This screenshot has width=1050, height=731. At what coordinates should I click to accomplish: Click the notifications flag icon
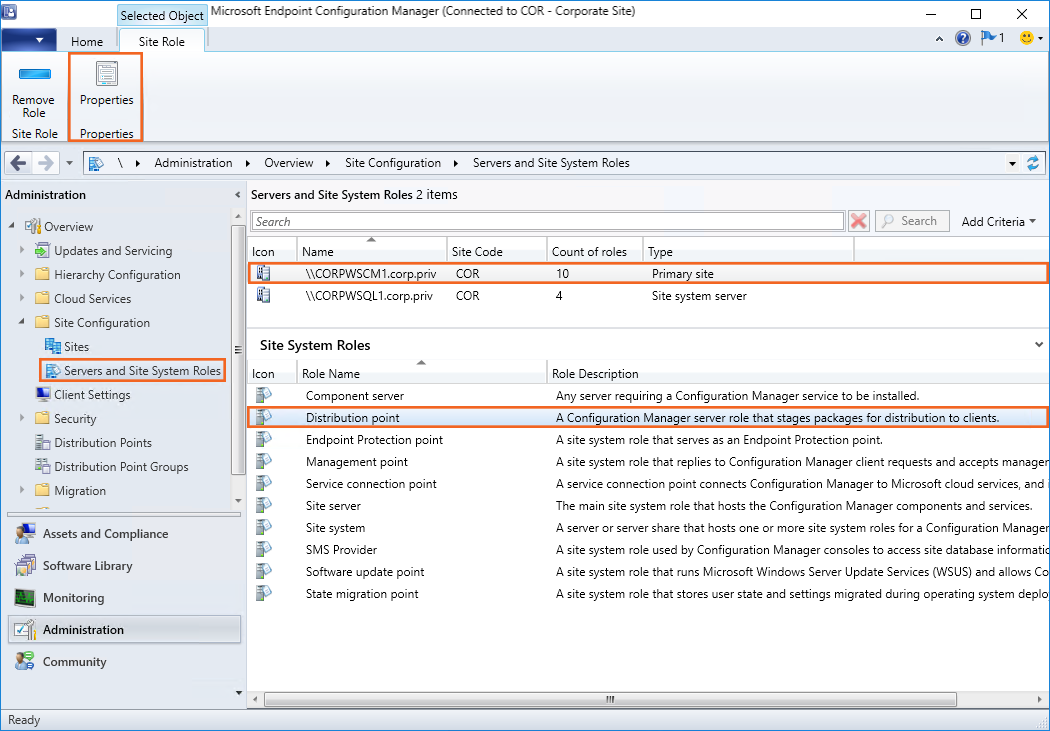[991, 38]
